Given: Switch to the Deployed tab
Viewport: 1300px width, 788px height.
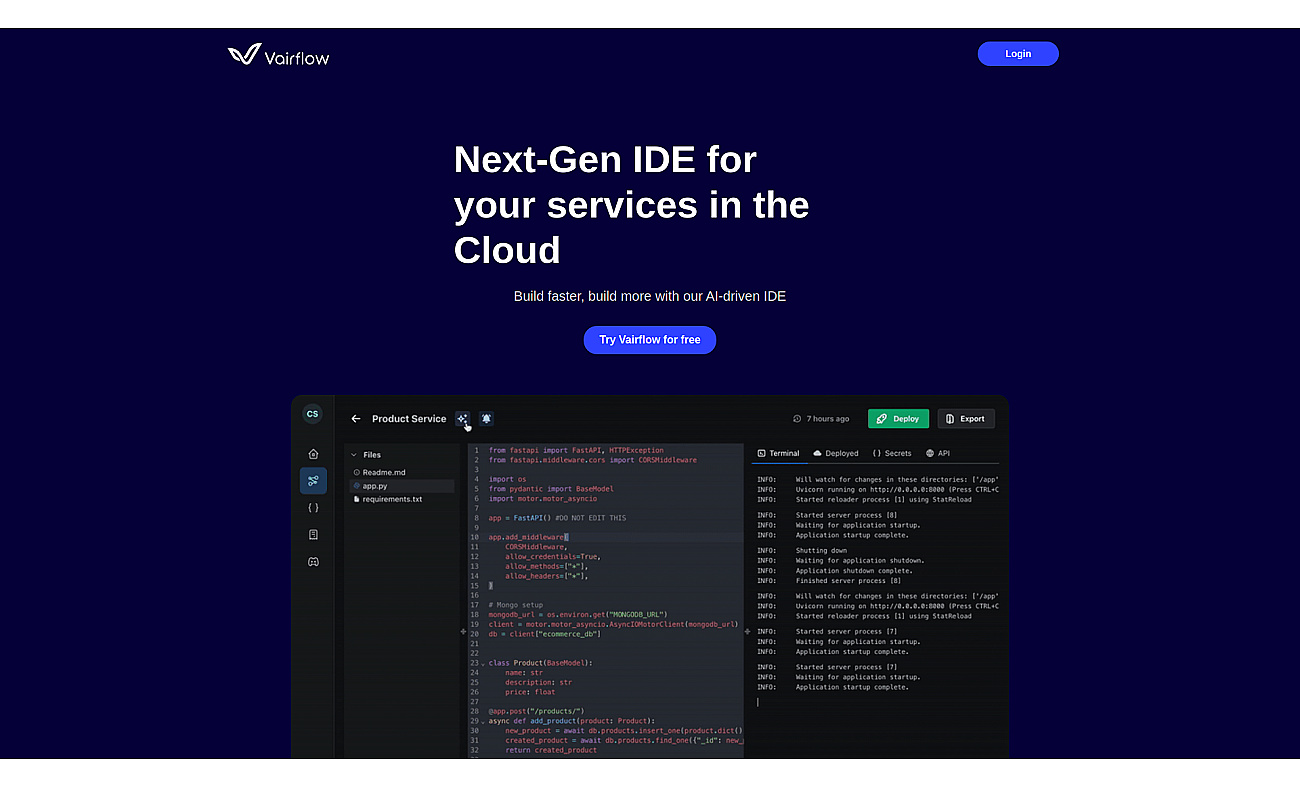Looking at the screenshot, I should pos(836,453).
